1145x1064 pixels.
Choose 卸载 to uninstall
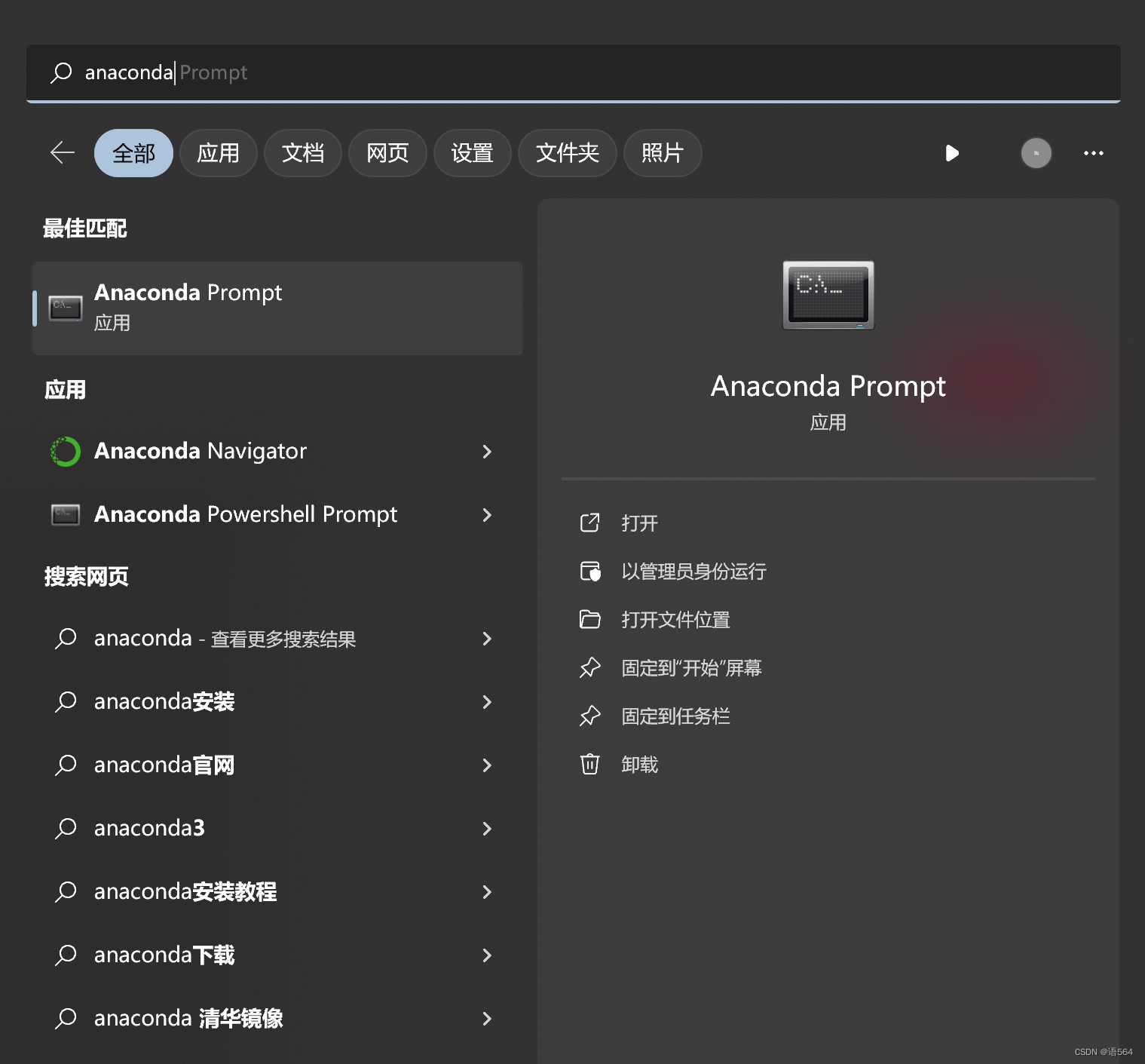pos(639,764)
